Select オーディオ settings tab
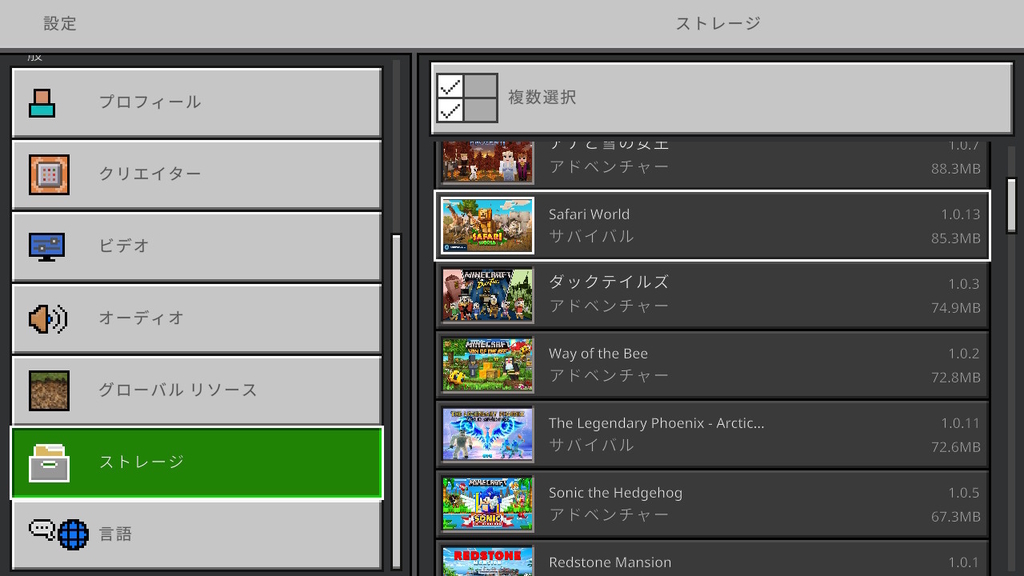1024x576 pixels. [x=197, y=318]
